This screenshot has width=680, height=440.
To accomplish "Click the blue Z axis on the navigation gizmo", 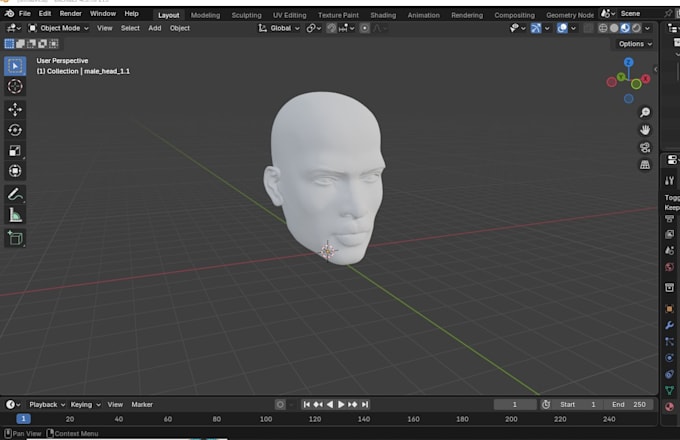I will pyautogui.click(x=628, y=62).
